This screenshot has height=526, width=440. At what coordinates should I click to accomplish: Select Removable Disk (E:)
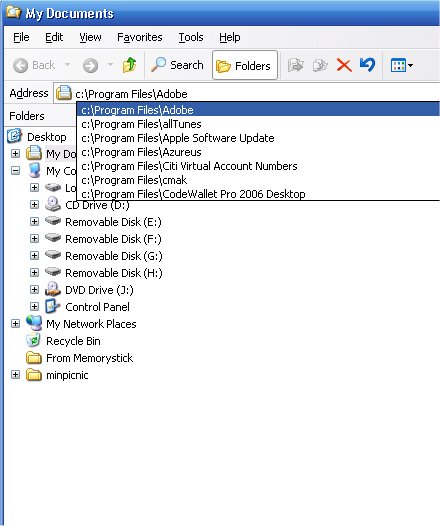113,222
